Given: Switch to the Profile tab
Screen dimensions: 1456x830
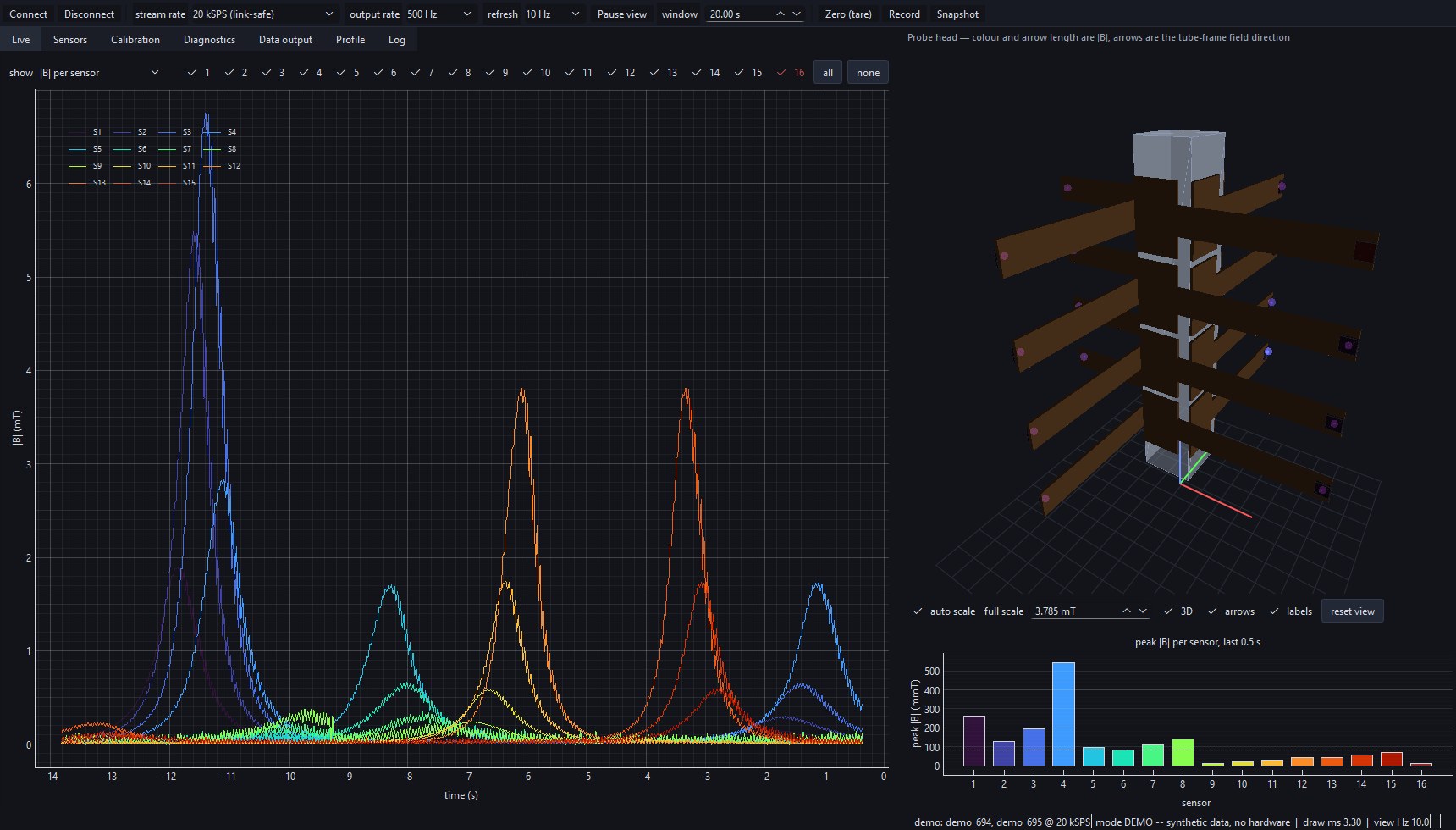Looking at the screenshot, I should coord(350,40).
